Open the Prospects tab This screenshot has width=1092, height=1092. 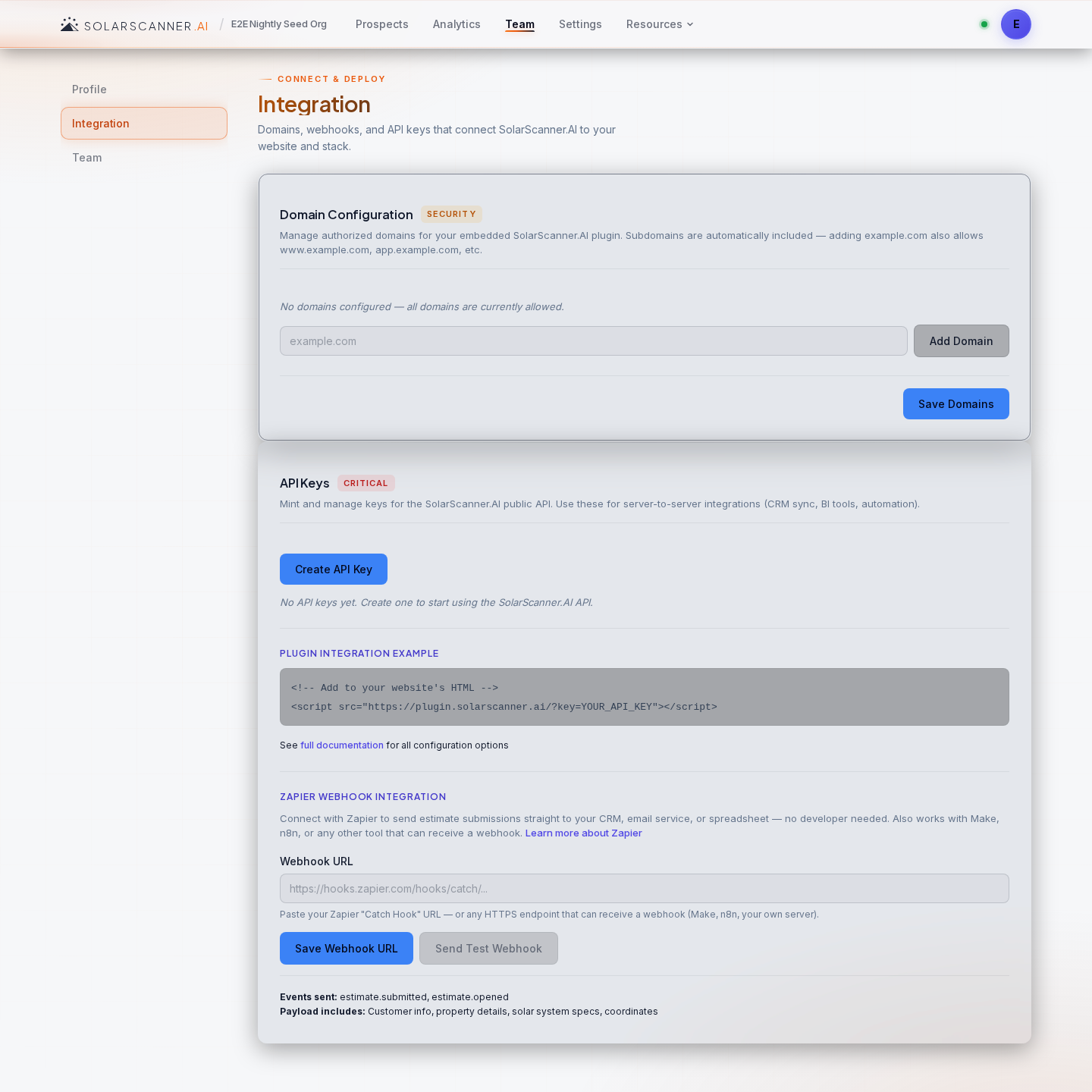click(x=382, y=24)
